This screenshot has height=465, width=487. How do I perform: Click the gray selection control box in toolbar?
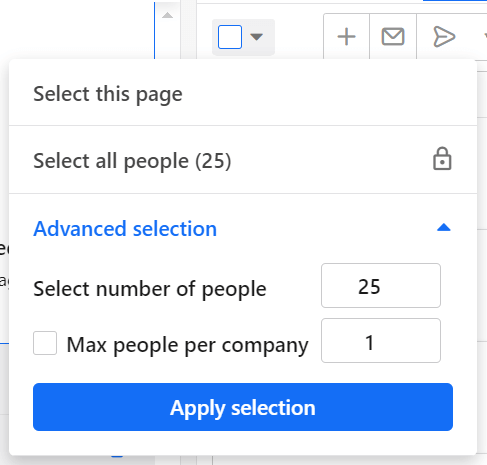[243, 37]
